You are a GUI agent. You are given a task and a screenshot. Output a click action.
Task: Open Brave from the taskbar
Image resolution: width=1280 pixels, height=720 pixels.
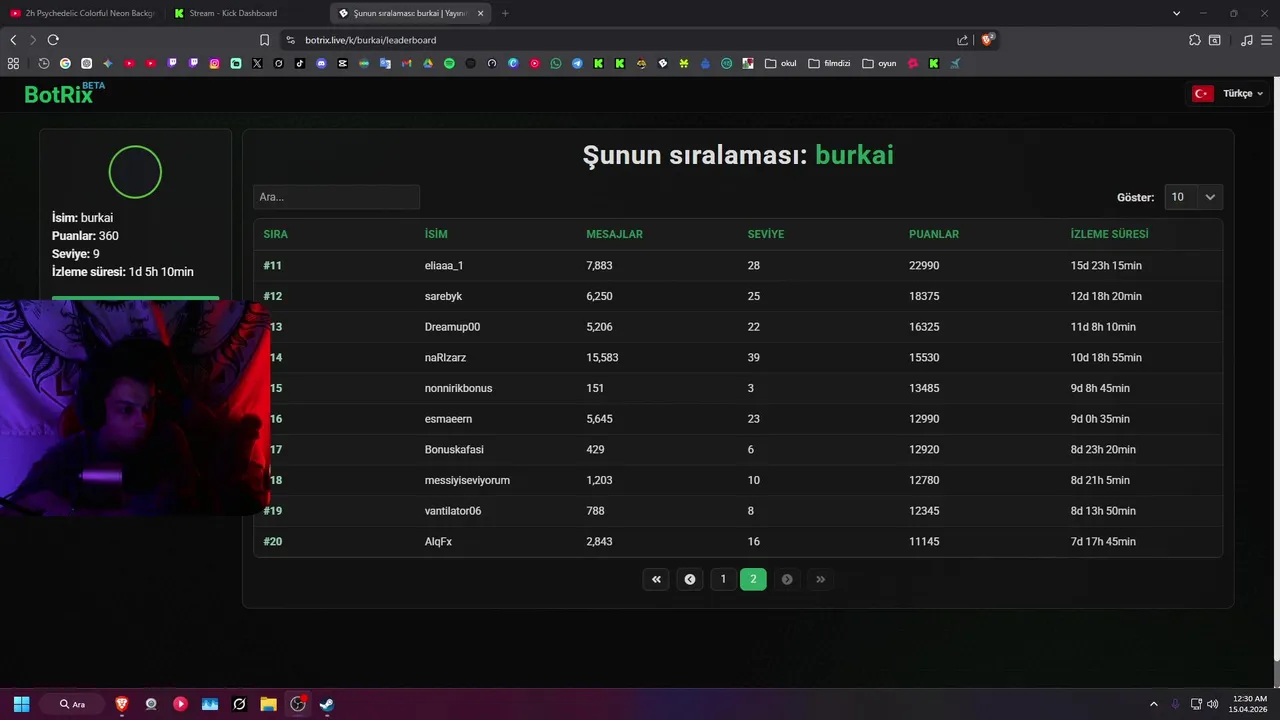122,704
